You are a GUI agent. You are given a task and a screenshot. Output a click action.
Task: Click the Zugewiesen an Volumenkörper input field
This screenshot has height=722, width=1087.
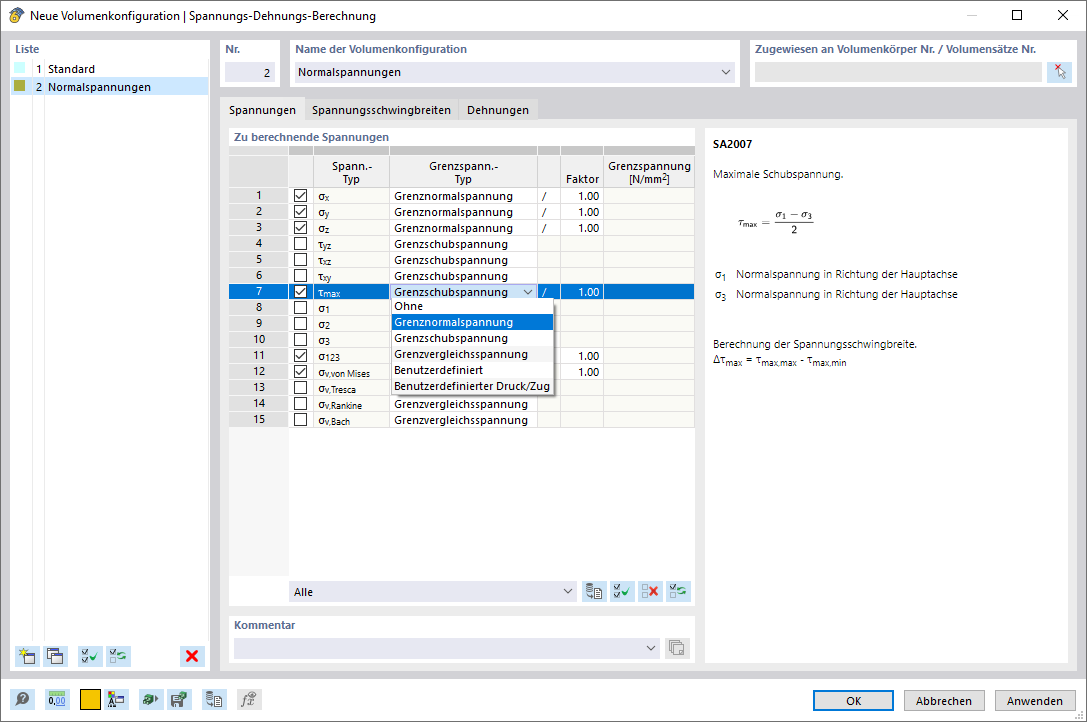898,72
